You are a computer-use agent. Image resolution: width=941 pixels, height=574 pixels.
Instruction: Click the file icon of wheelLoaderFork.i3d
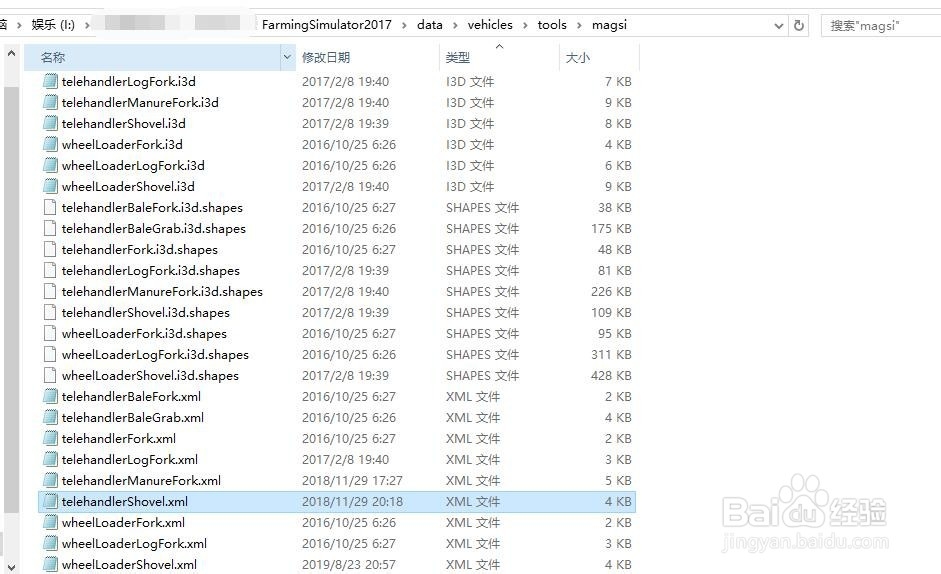point(50,144)
